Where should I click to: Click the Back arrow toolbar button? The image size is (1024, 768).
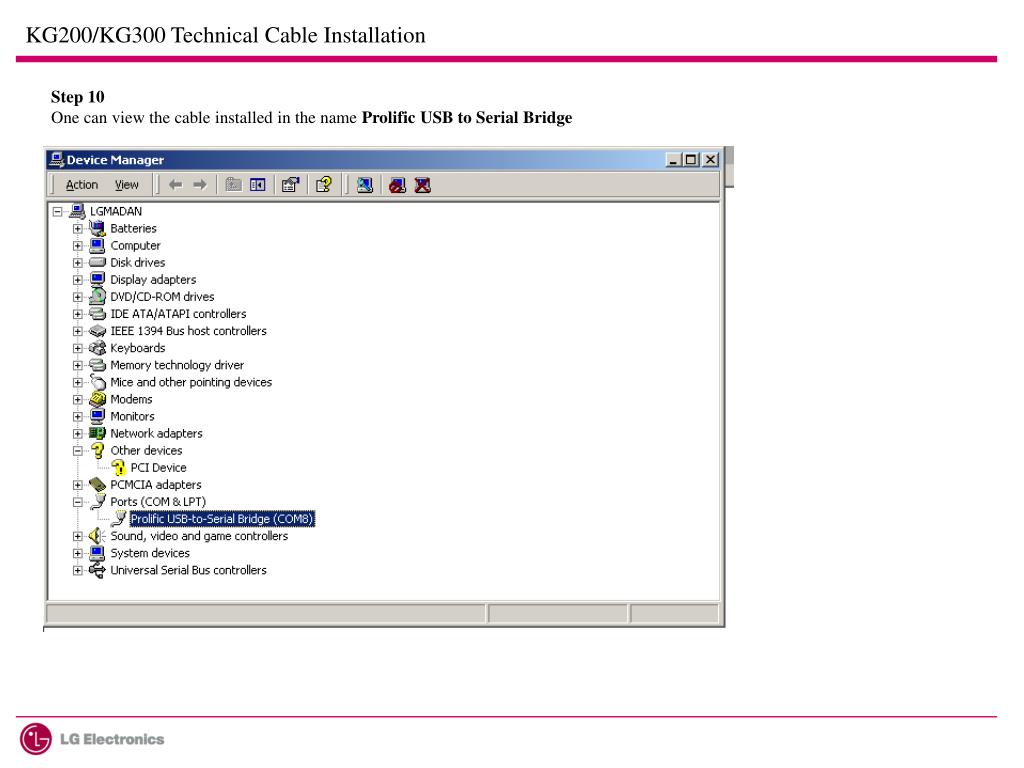[175, 185]
